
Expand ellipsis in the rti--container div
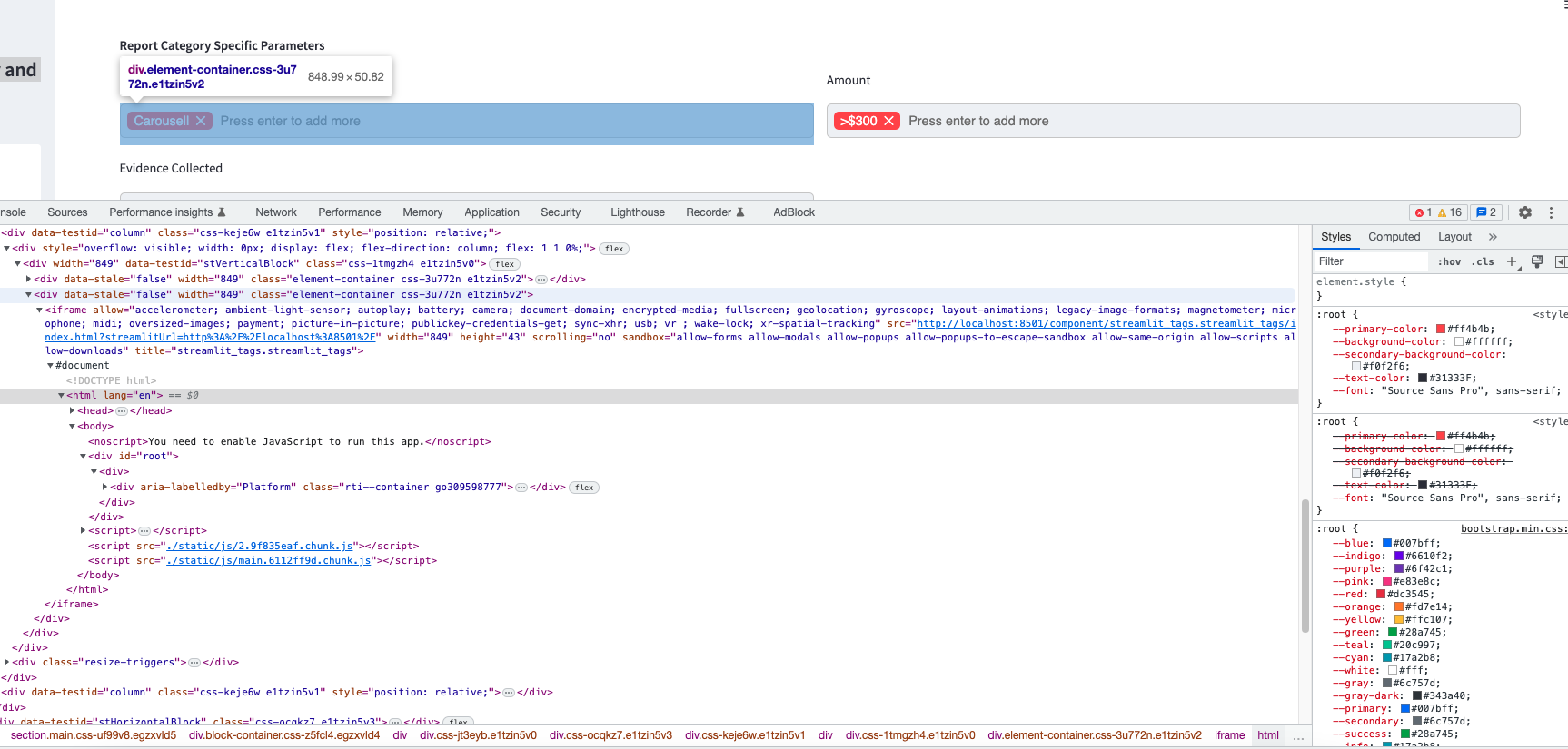pos(521,488)
